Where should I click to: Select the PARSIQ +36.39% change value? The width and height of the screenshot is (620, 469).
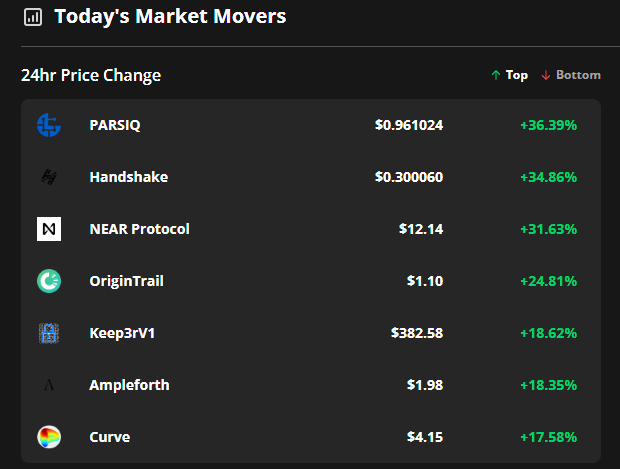tap(548, 125)
